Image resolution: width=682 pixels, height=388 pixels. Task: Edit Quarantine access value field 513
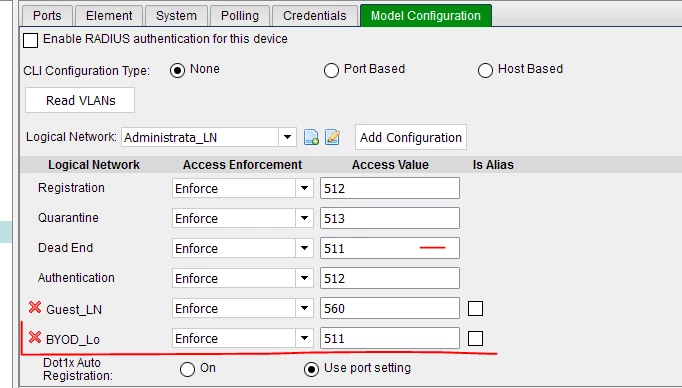coord(390,218)
